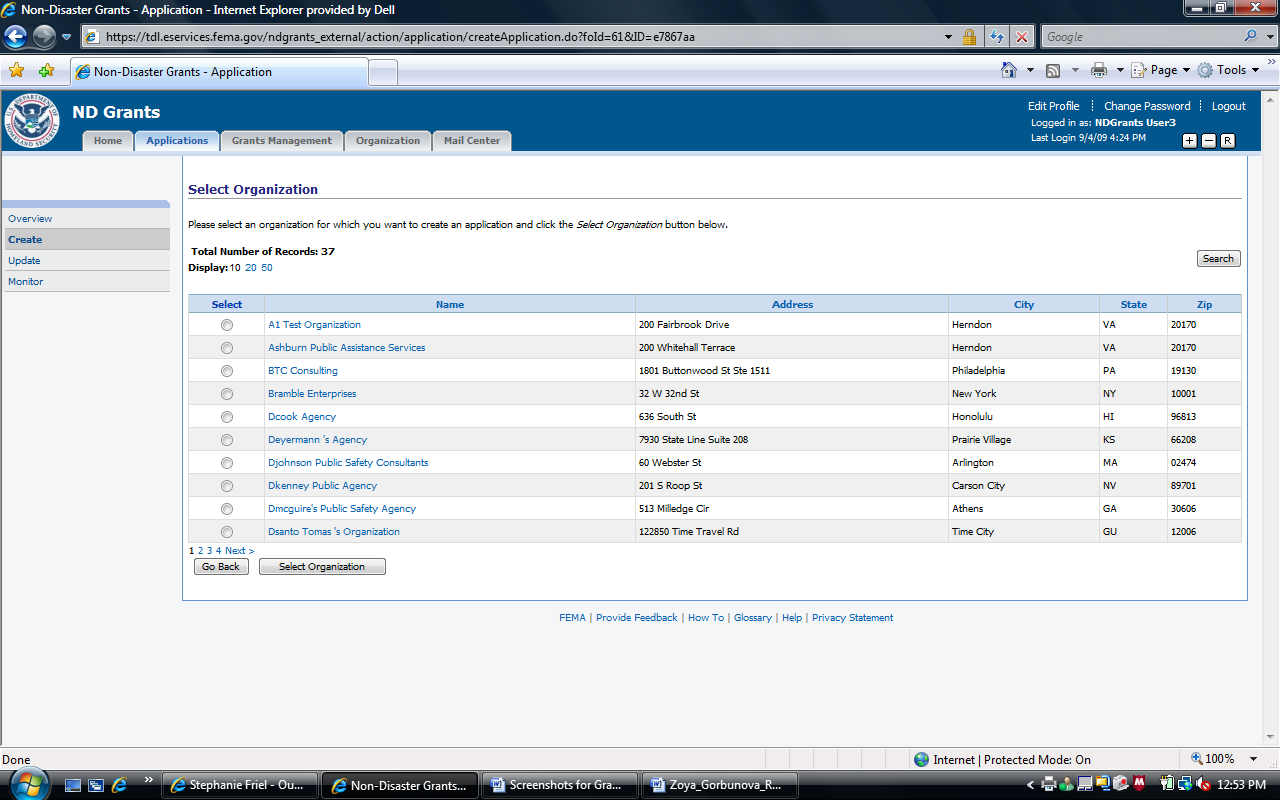Click the browser Forward arrow button

[x=44, y=37]
